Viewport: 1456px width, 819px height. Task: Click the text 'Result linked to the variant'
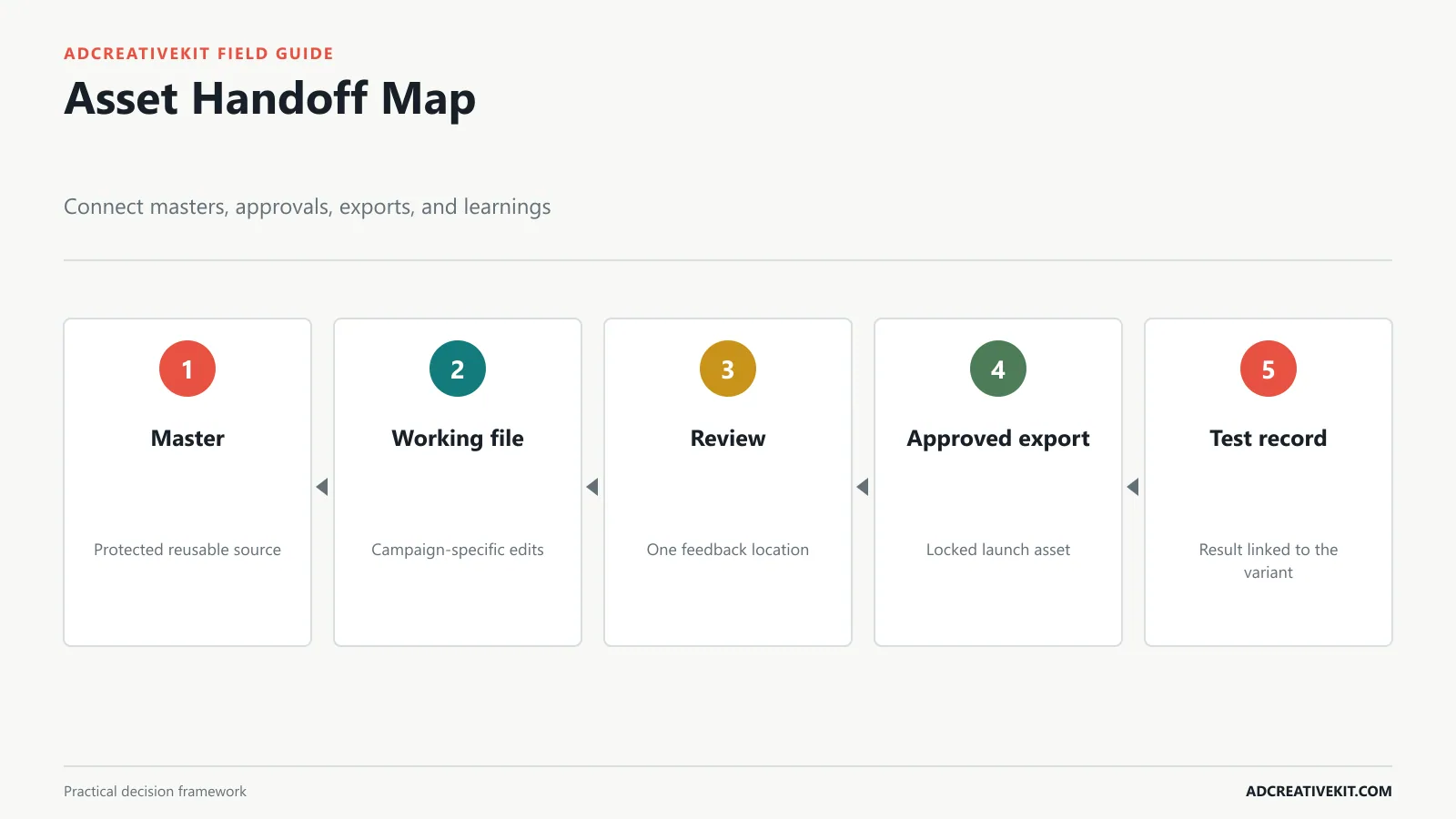(x=1269, y=561)
